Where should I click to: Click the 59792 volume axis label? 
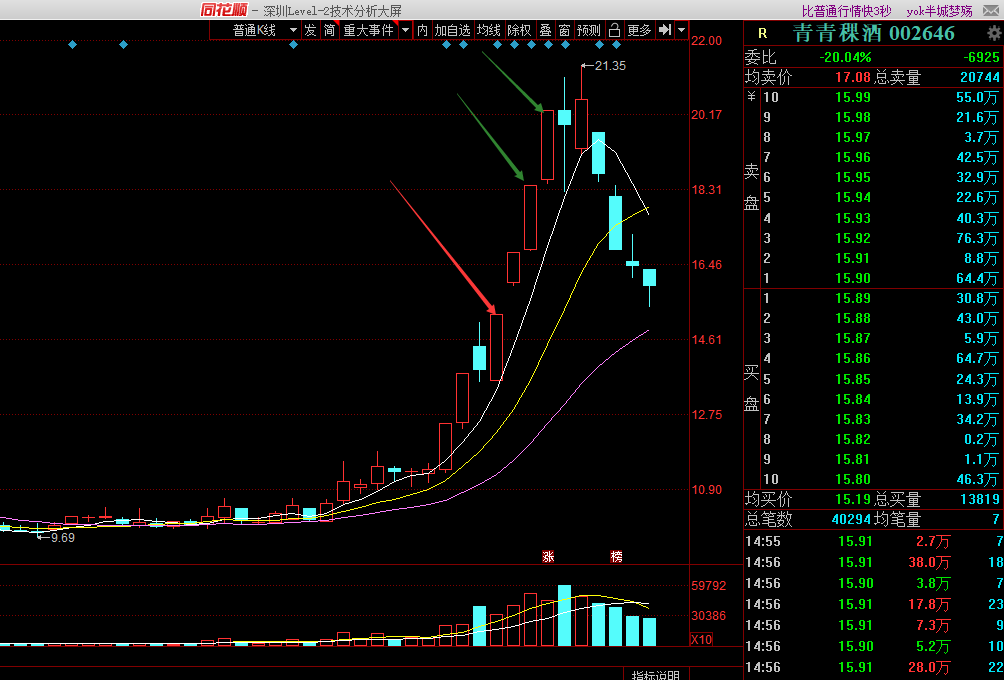[709, 585]
